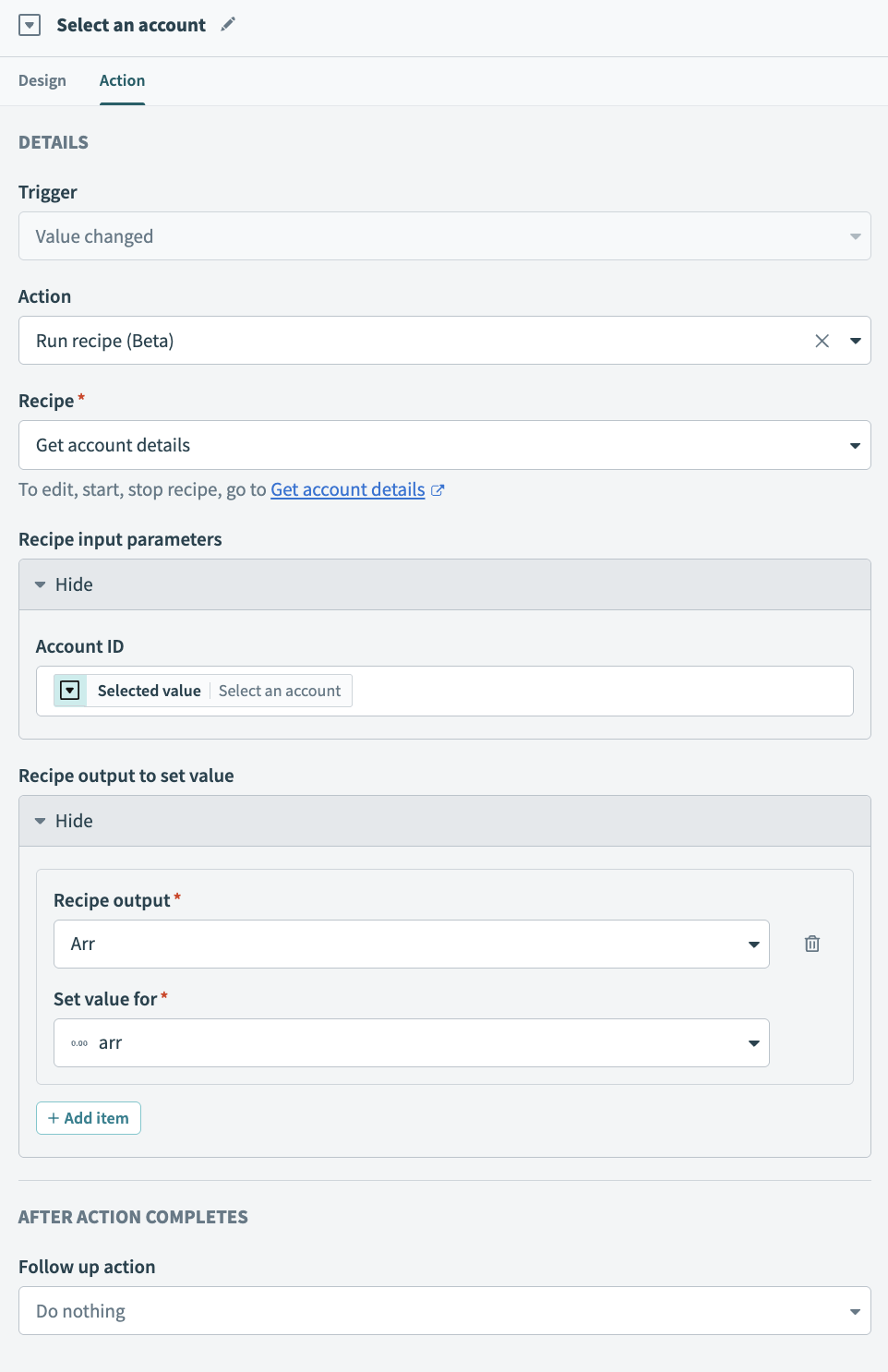Screen dimensions: 888x1372
Task: Click the Selected value pill under Account ID
Action: [149, 690]
